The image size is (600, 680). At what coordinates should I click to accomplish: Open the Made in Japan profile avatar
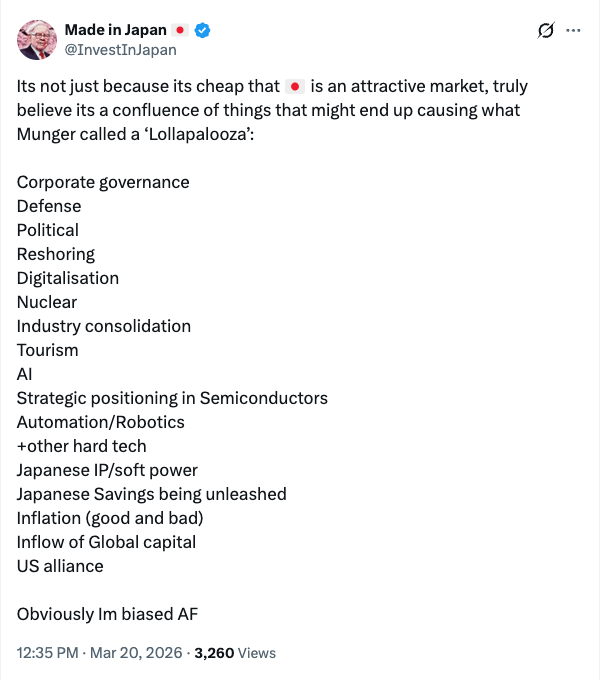[x=37, y=39]
